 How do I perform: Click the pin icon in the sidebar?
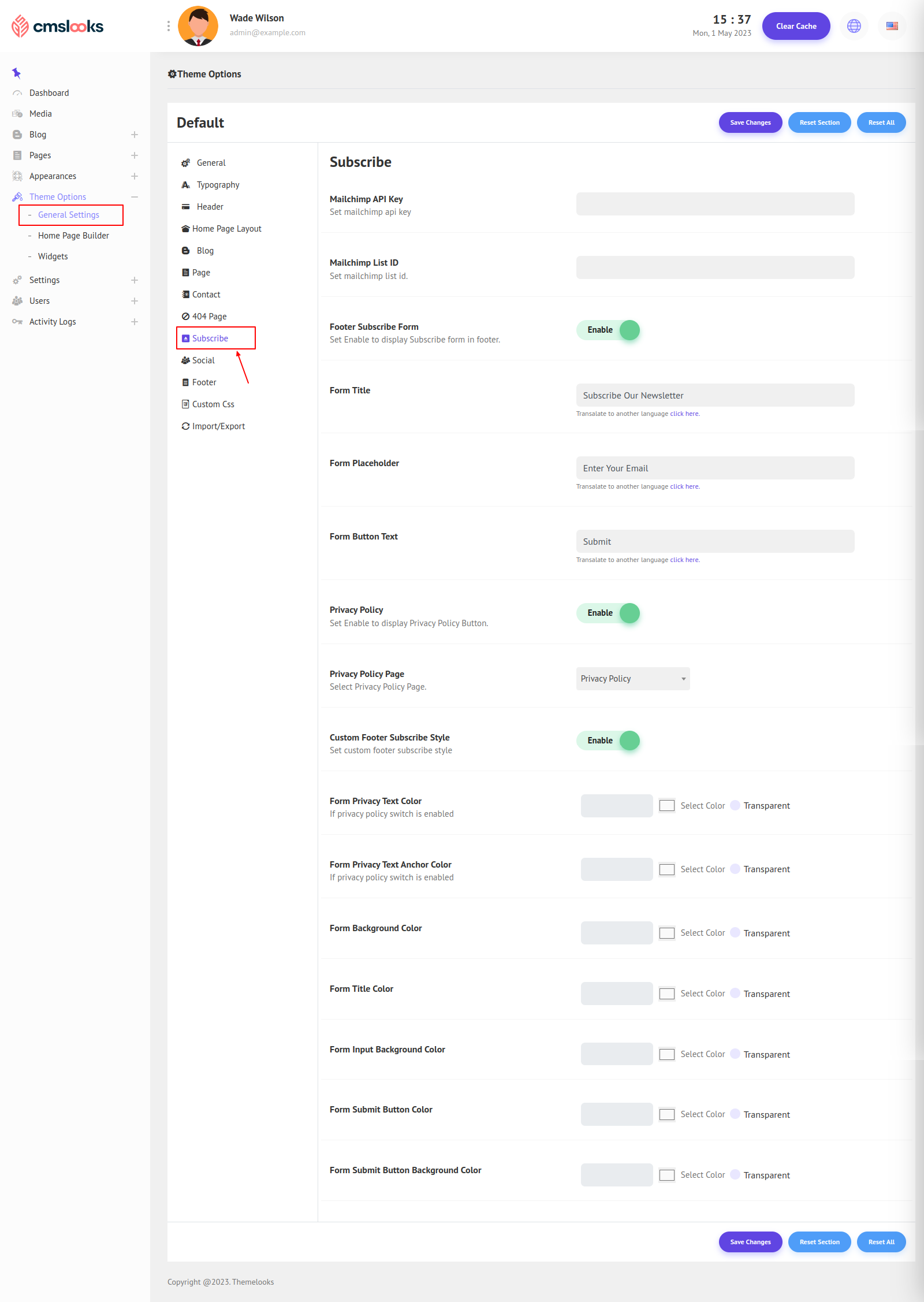[16, 73]
